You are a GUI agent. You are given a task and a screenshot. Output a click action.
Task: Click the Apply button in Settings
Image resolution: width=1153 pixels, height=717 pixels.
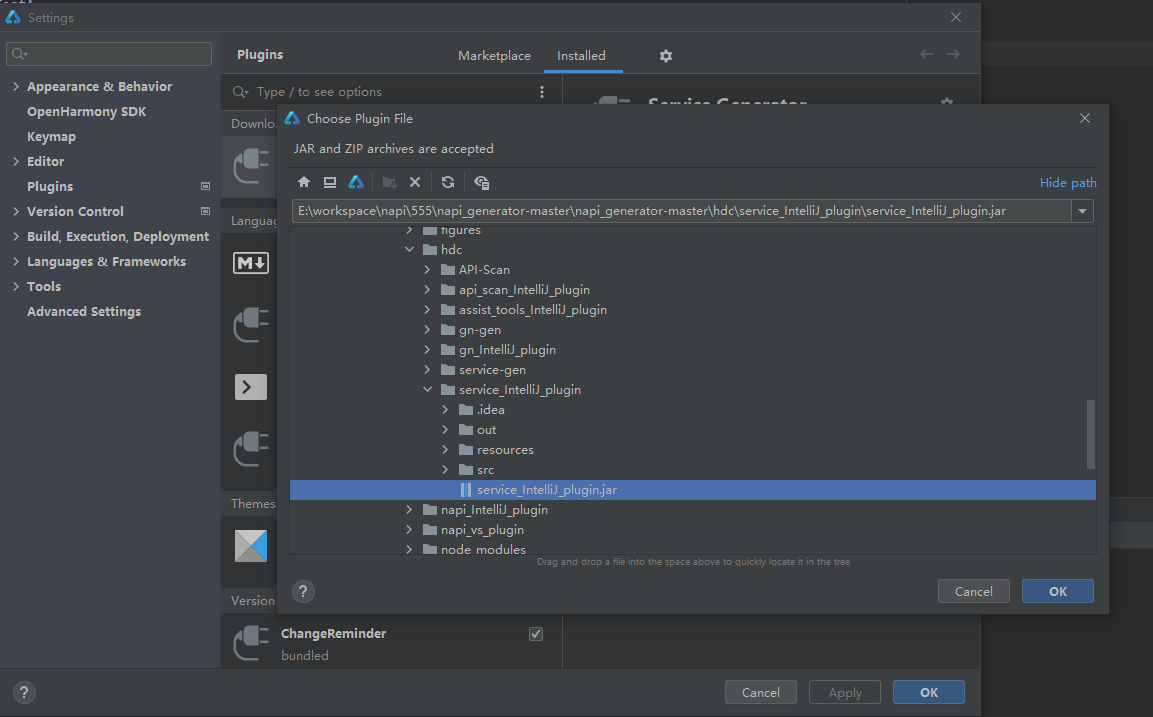845,693
